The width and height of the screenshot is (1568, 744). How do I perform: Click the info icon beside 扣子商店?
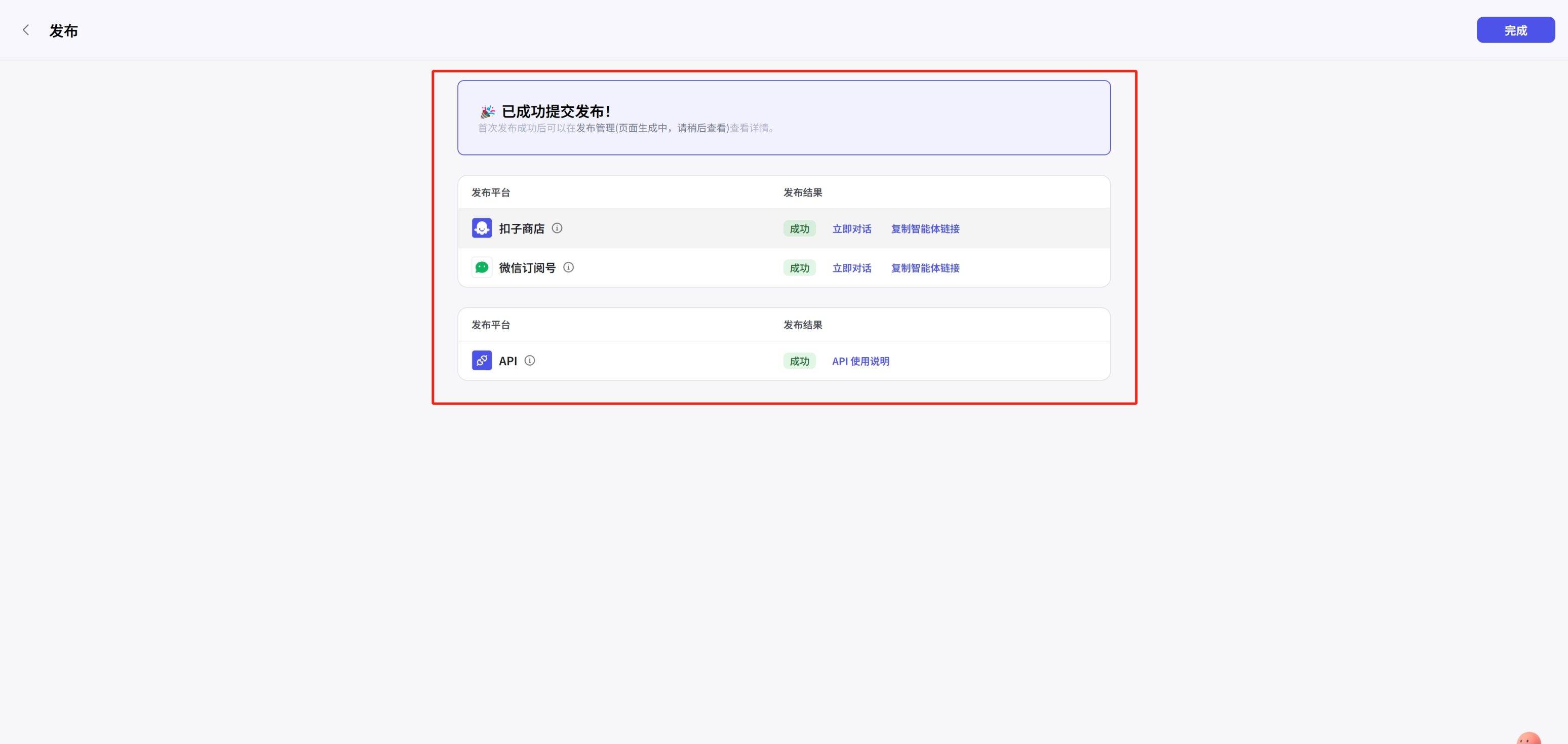tap(557, 228)
